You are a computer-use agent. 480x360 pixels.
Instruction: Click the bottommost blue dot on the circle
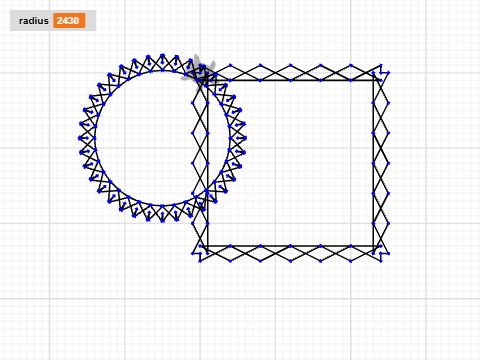pyautogui.click(x=162, y=221)
